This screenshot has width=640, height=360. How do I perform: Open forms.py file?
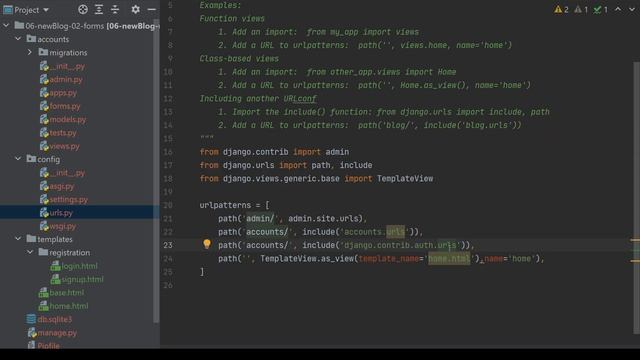tap(65, 106)
